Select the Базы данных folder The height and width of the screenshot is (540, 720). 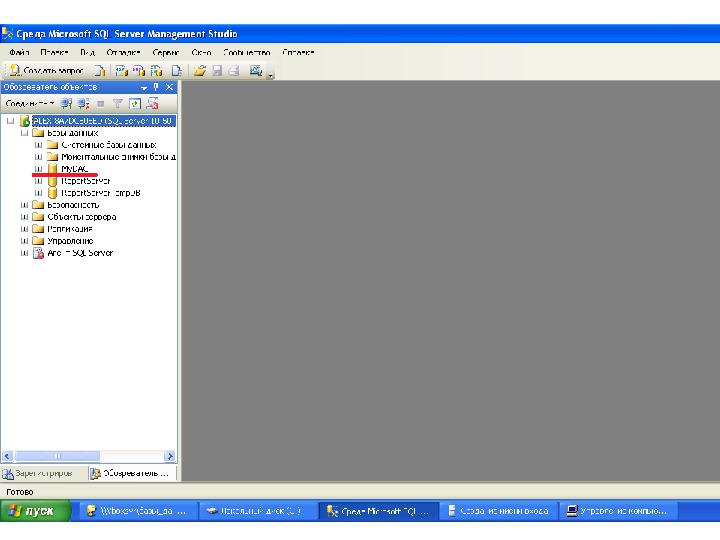73,133
